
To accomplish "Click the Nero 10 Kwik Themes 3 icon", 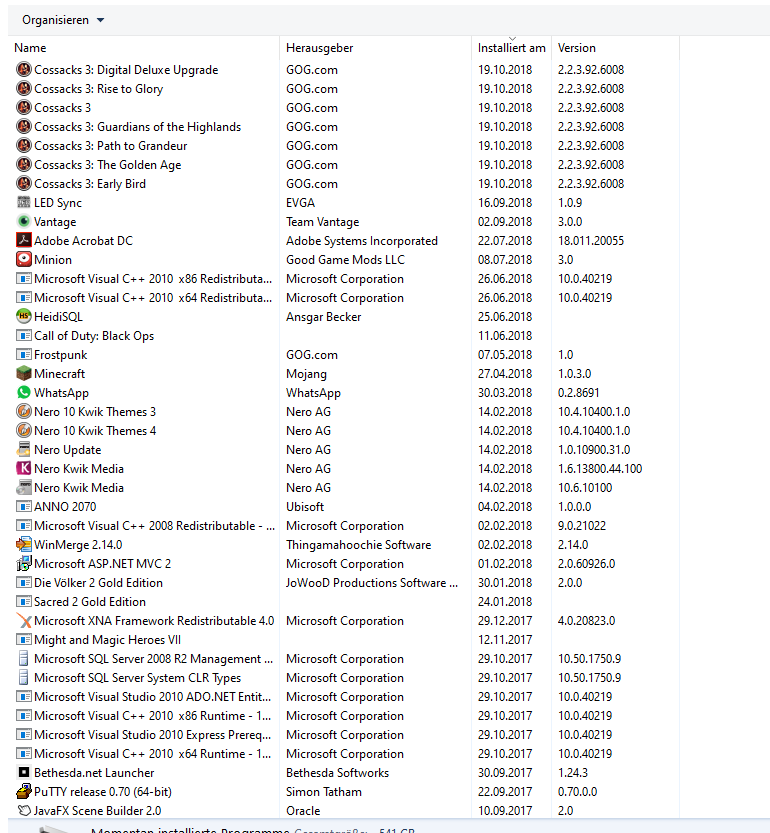I will (24, 412).
